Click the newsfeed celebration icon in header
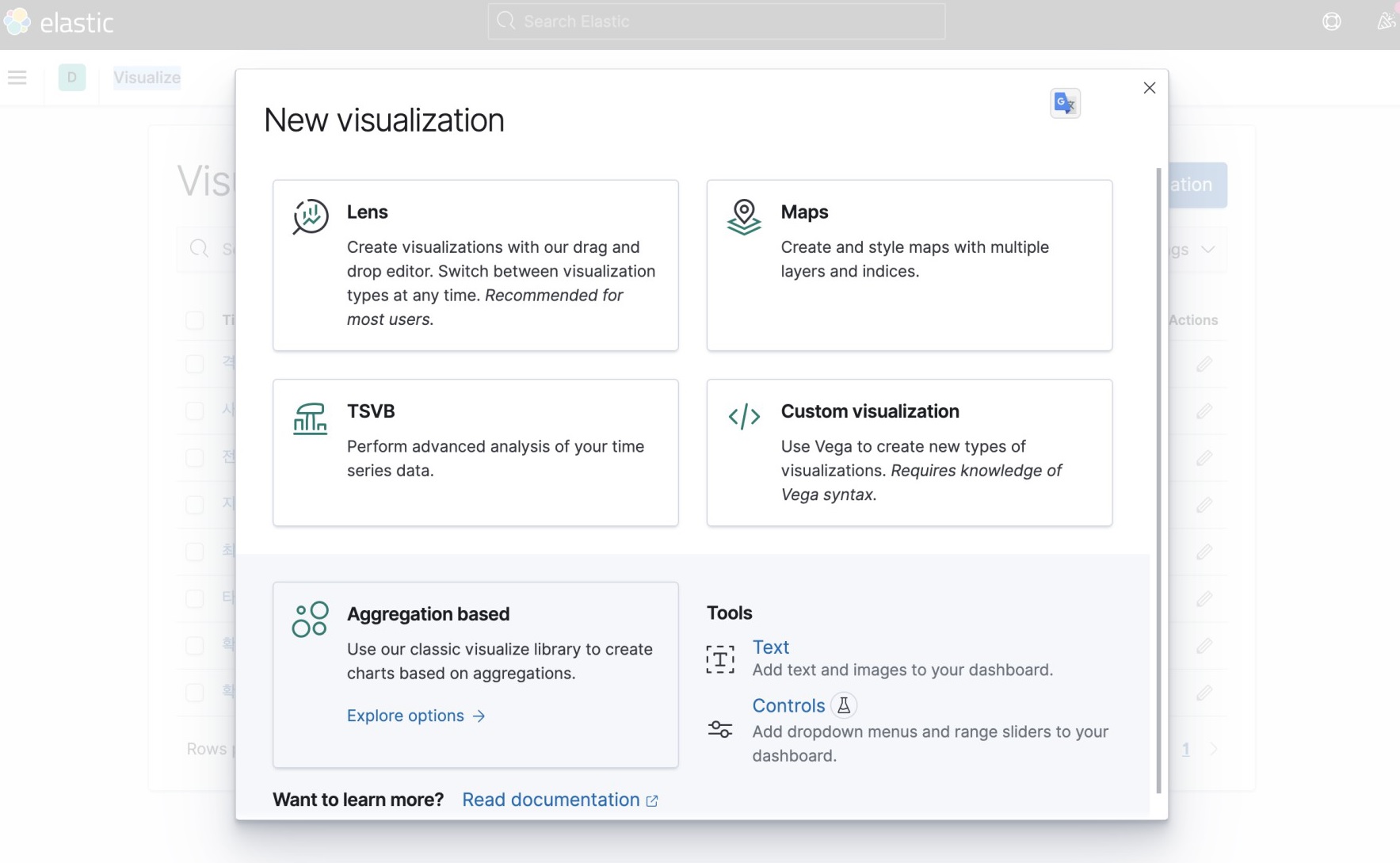1400x863 pixels. pos(1387,21)
